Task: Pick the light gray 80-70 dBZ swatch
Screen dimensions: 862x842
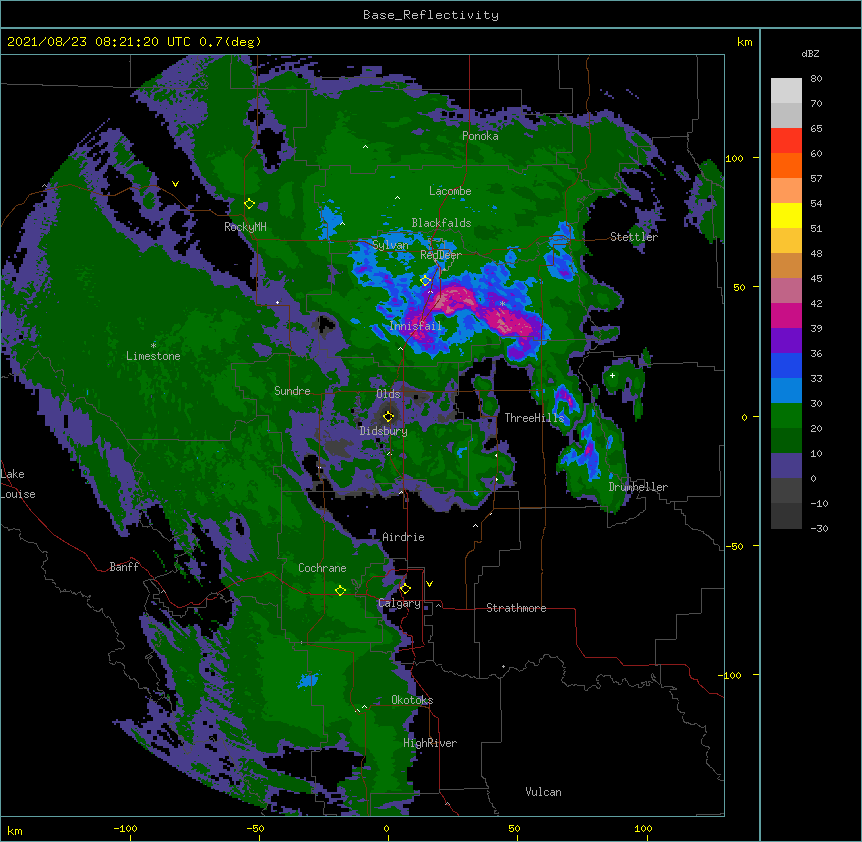Action: pyautogui.click(x=786, y=91)
